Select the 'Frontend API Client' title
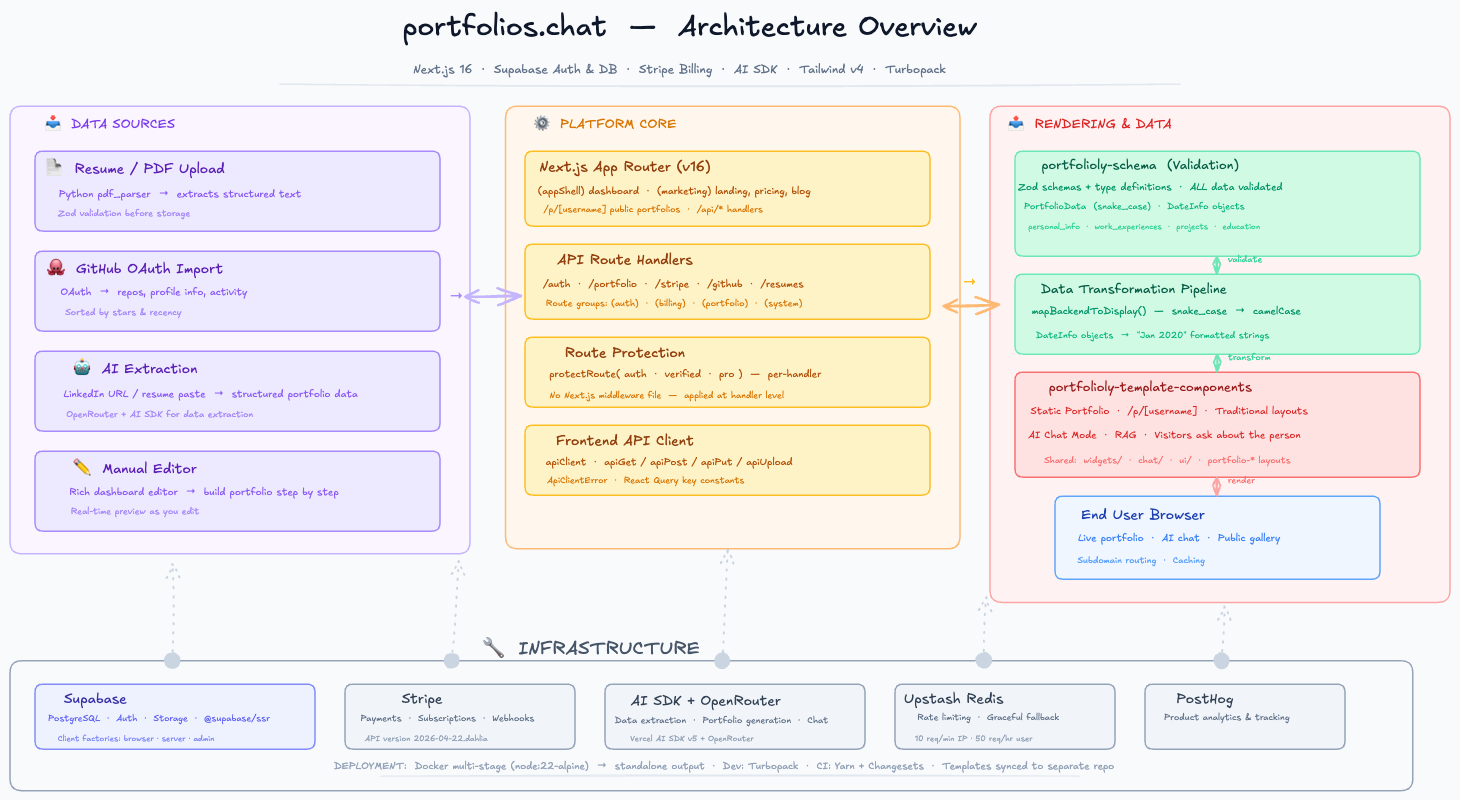This screenshot has height=800, width=1460. (x=625, y=441)
